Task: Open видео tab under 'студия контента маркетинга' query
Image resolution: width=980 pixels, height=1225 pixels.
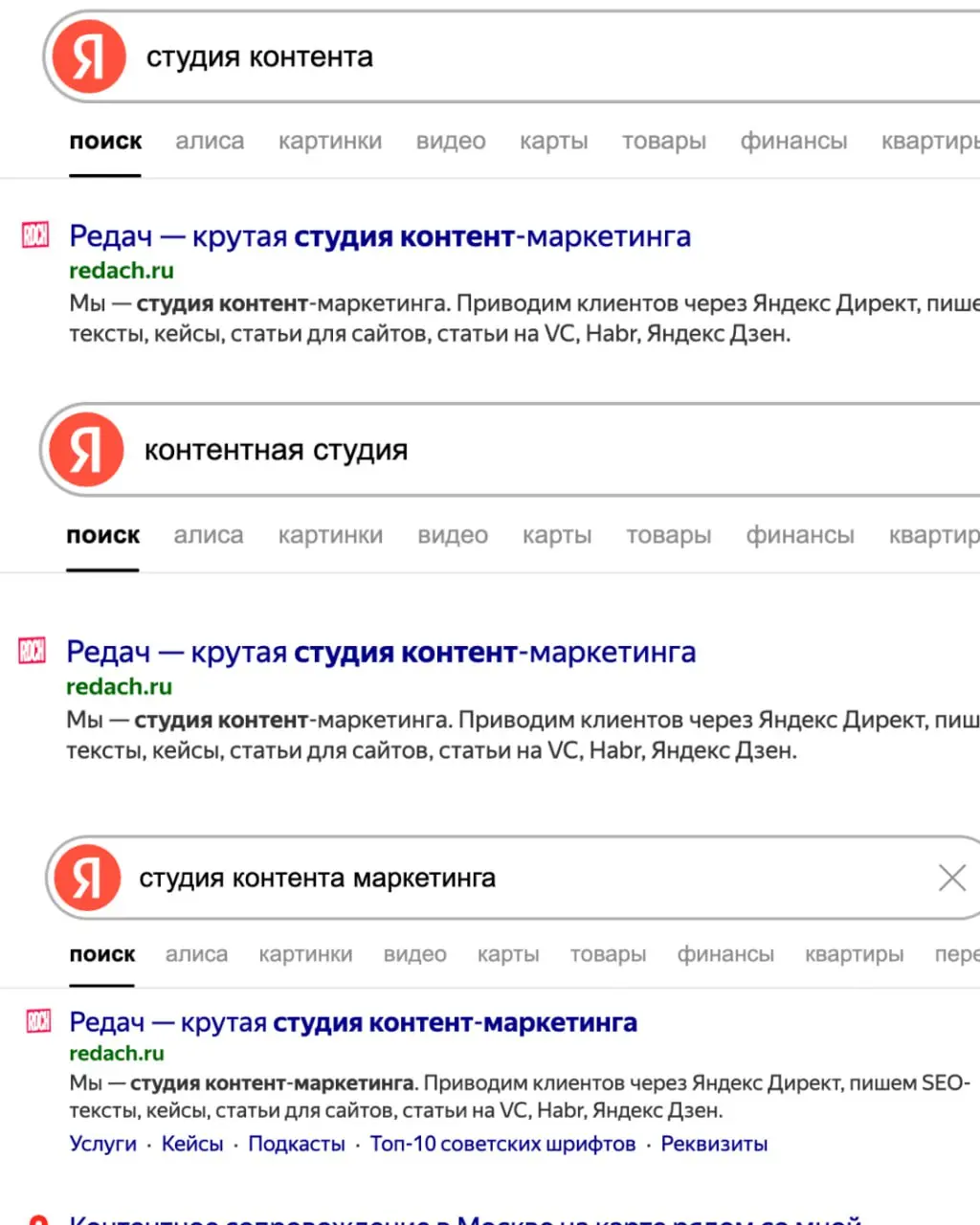Action: pyautogui.click(x=414, y=954)
